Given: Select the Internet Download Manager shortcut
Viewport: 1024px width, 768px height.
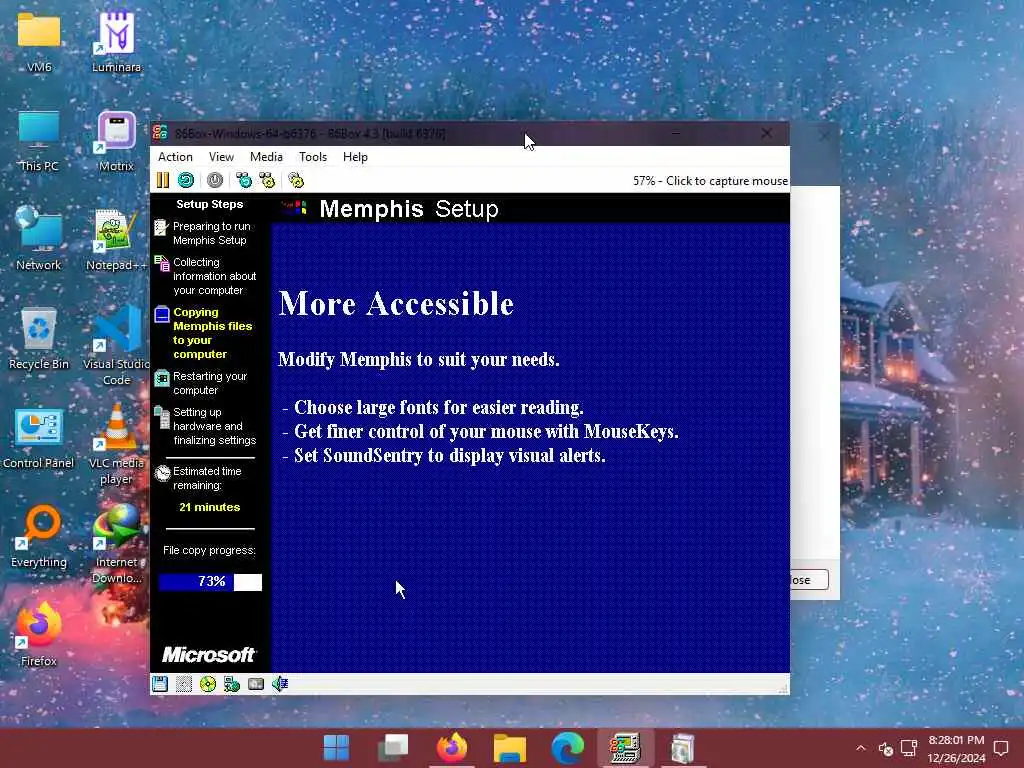Looking at the screenshot, I should [x=116, y=545].
